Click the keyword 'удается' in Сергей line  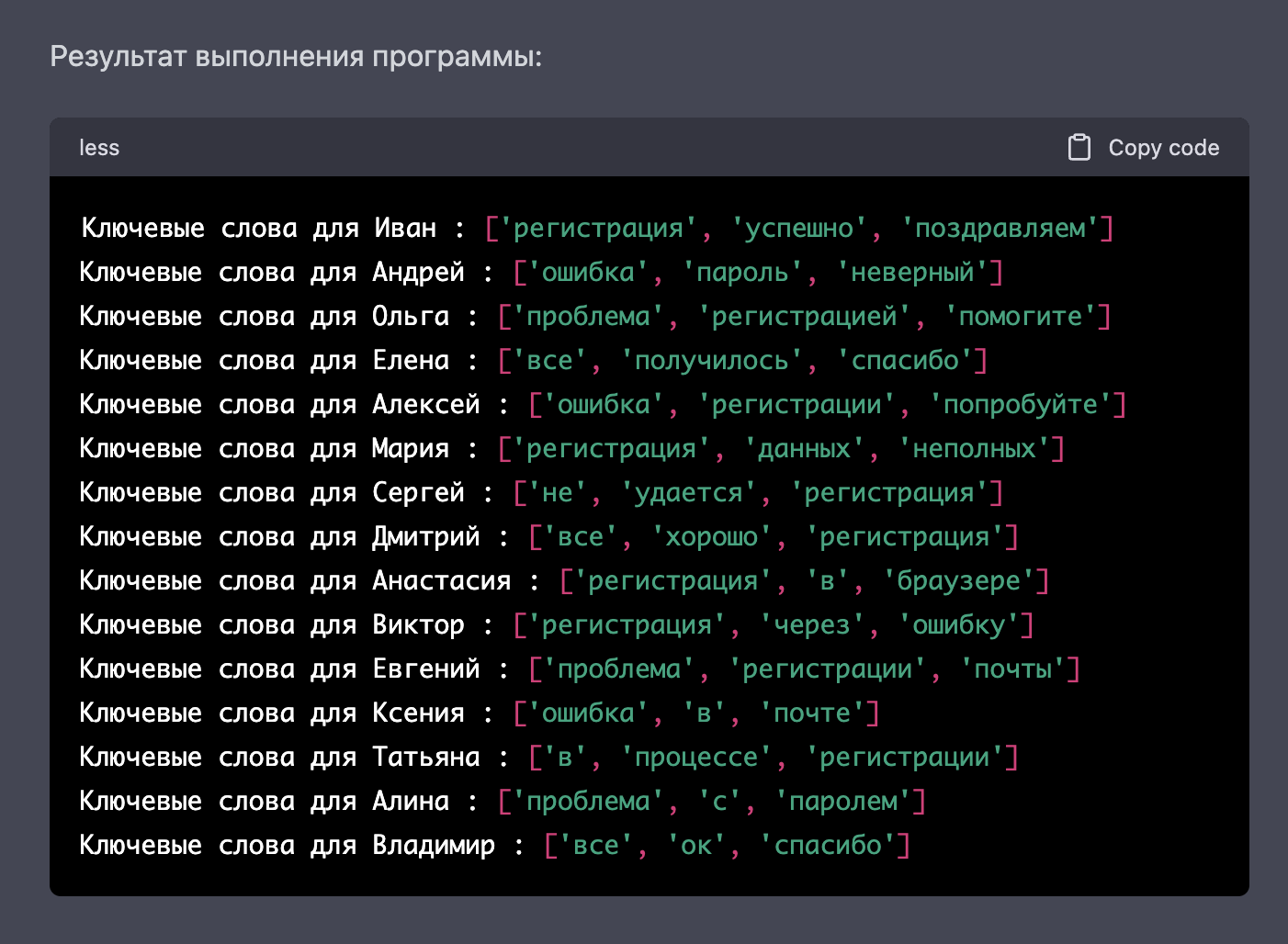click(688, 492)
